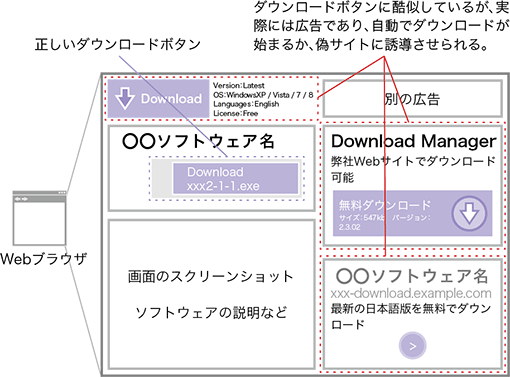Click the grey strip left of Download xxx2-1-1.exe
This screenshot has width=510, height=377.
[162, 178]
